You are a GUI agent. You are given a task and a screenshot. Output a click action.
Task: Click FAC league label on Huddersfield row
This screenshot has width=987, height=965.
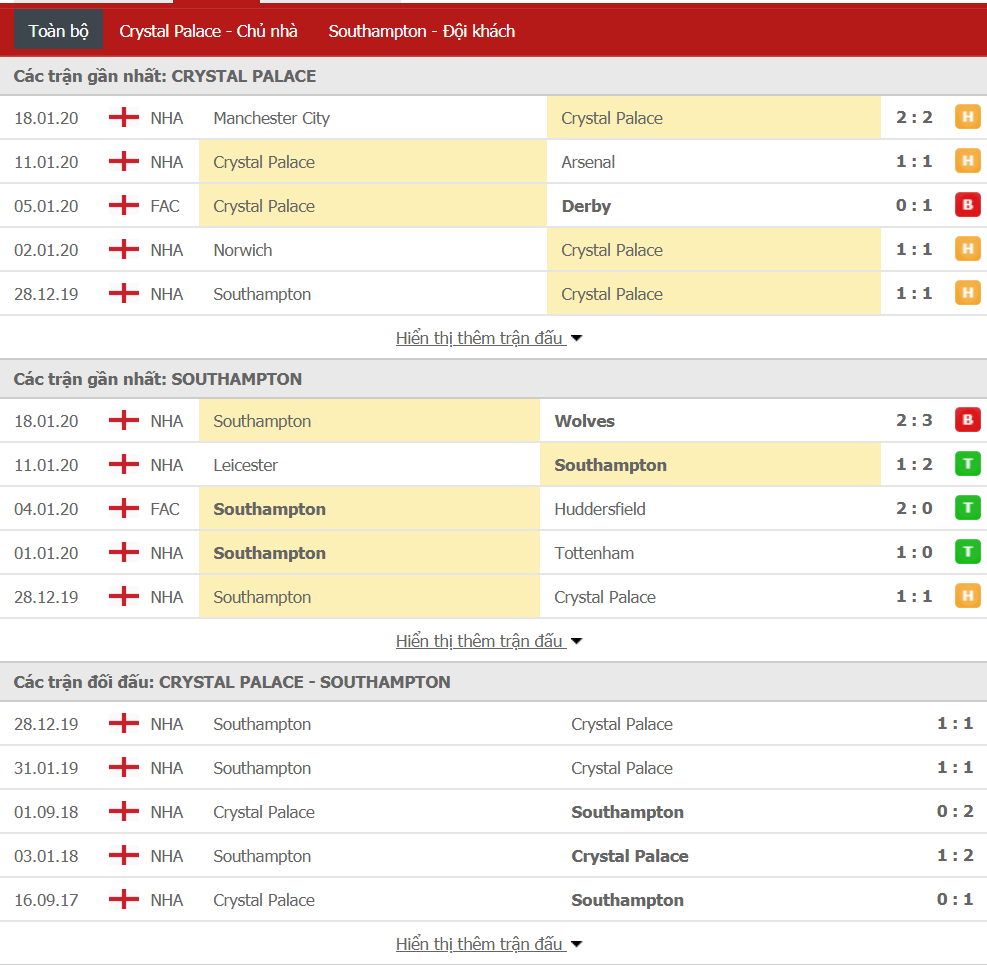tap(165, 509)
